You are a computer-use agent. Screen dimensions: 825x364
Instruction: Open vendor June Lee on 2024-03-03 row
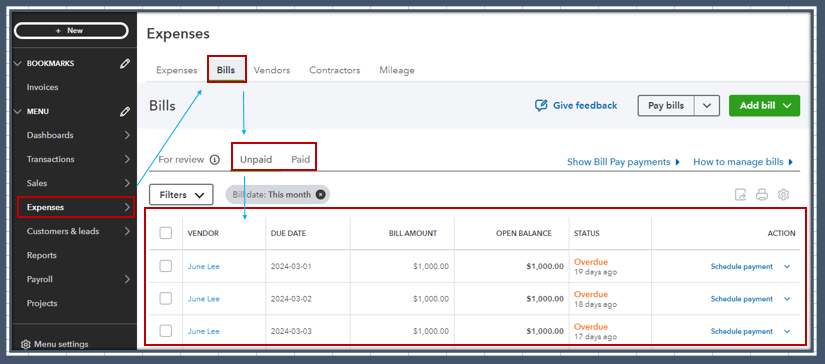click(204, 332)
